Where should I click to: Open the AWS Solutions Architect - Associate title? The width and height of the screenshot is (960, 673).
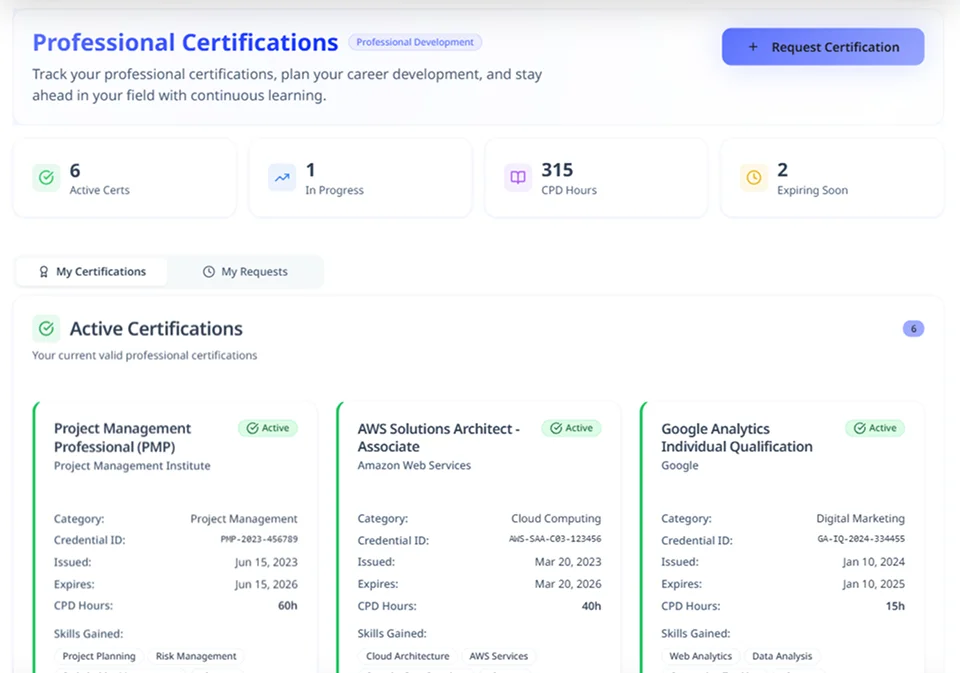click(x=438, y=437)
